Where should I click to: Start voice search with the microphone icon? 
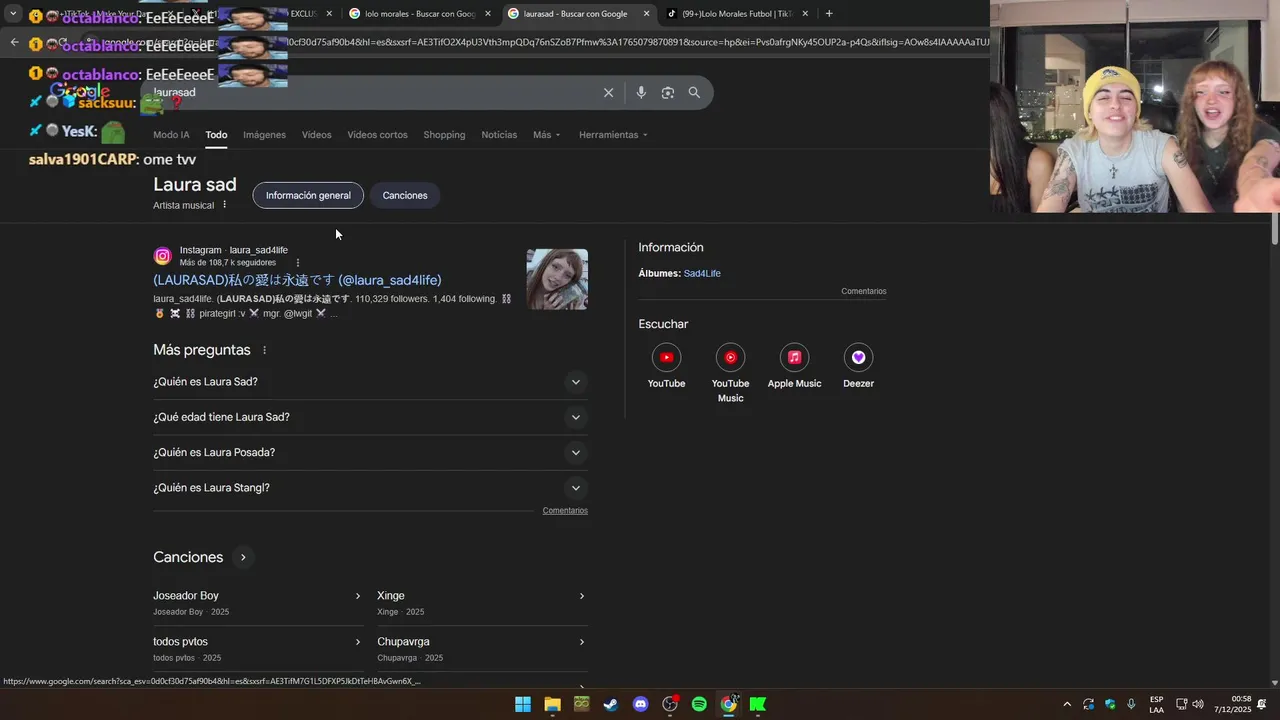point(641,93)
